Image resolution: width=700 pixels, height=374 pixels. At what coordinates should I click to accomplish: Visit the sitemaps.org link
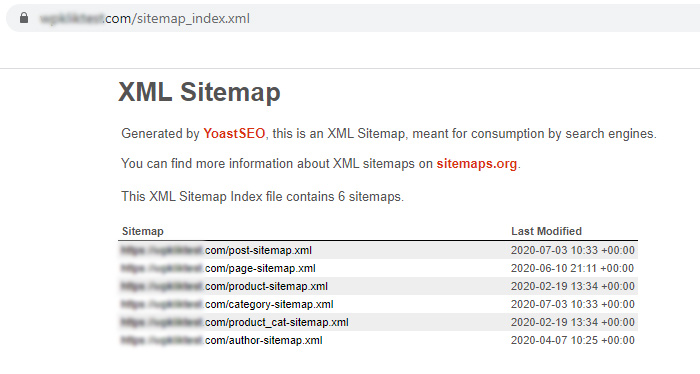[x=476, y=163]
